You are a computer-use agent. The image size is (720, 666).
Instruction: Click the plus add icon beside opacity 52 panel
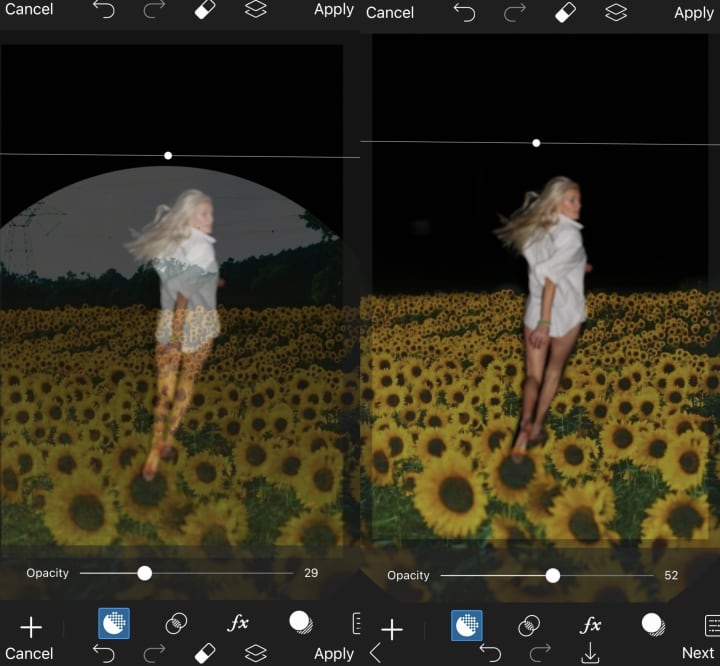pos(392,628)
